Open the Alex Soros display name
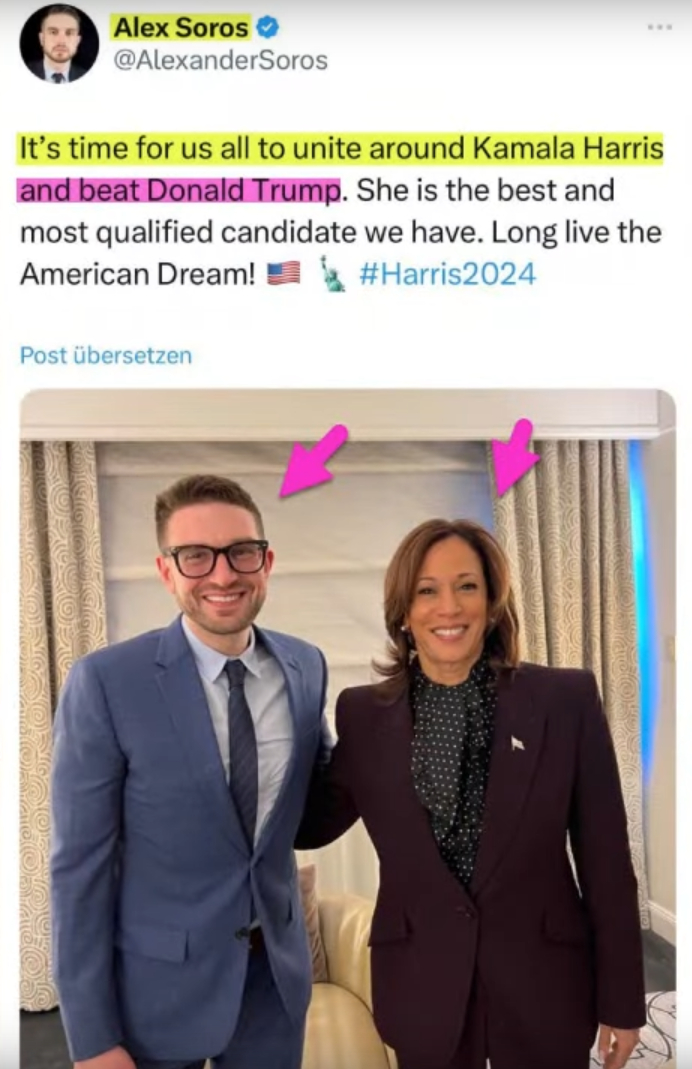 coord(180,27)
